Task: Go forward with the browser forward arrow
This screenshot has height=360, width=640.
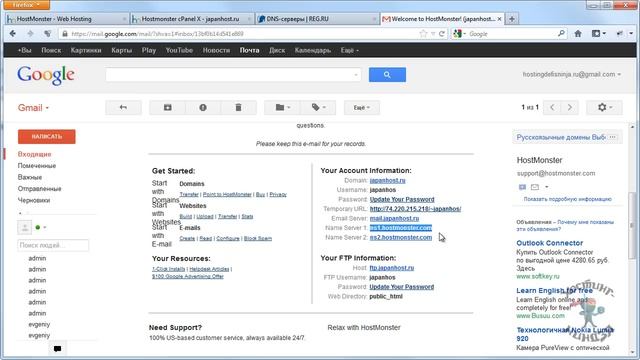Action: point(30,34)
